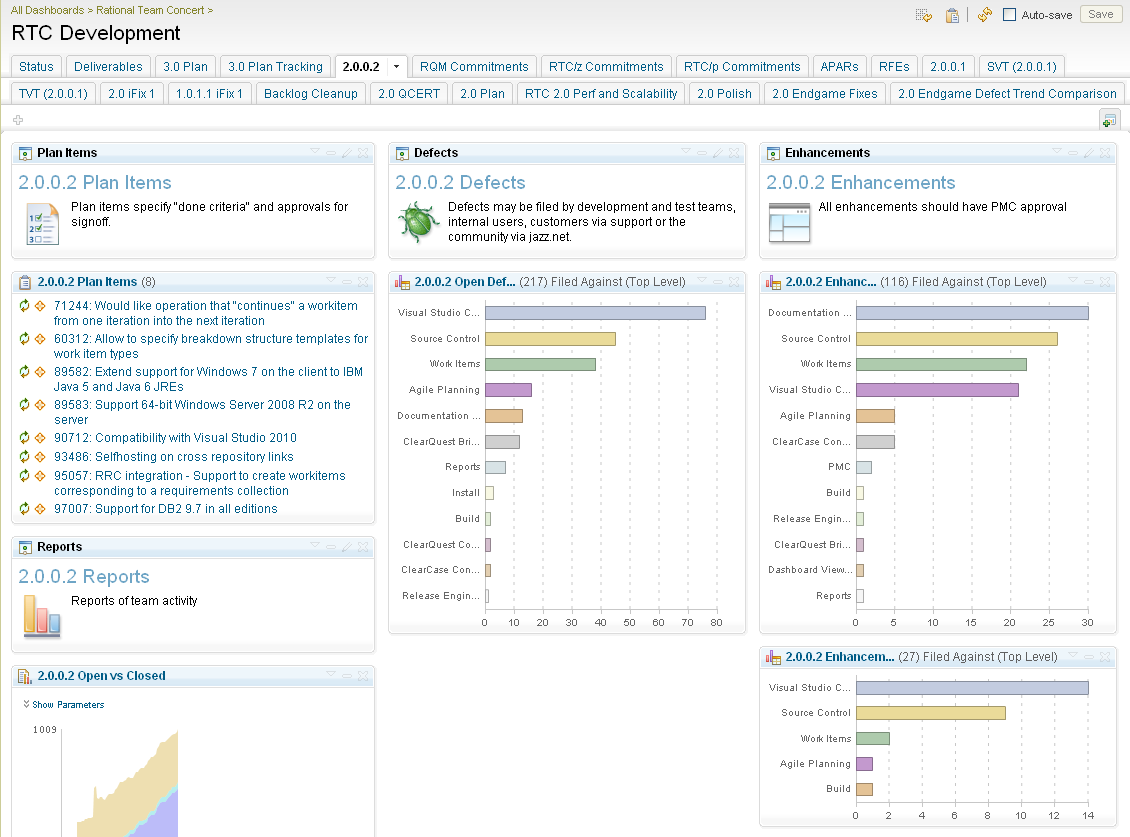Screen dimensions: 1130x837
Task: Open plan item 90712 Visual Studio 2010 compatibility
Action: pos(175,438)
